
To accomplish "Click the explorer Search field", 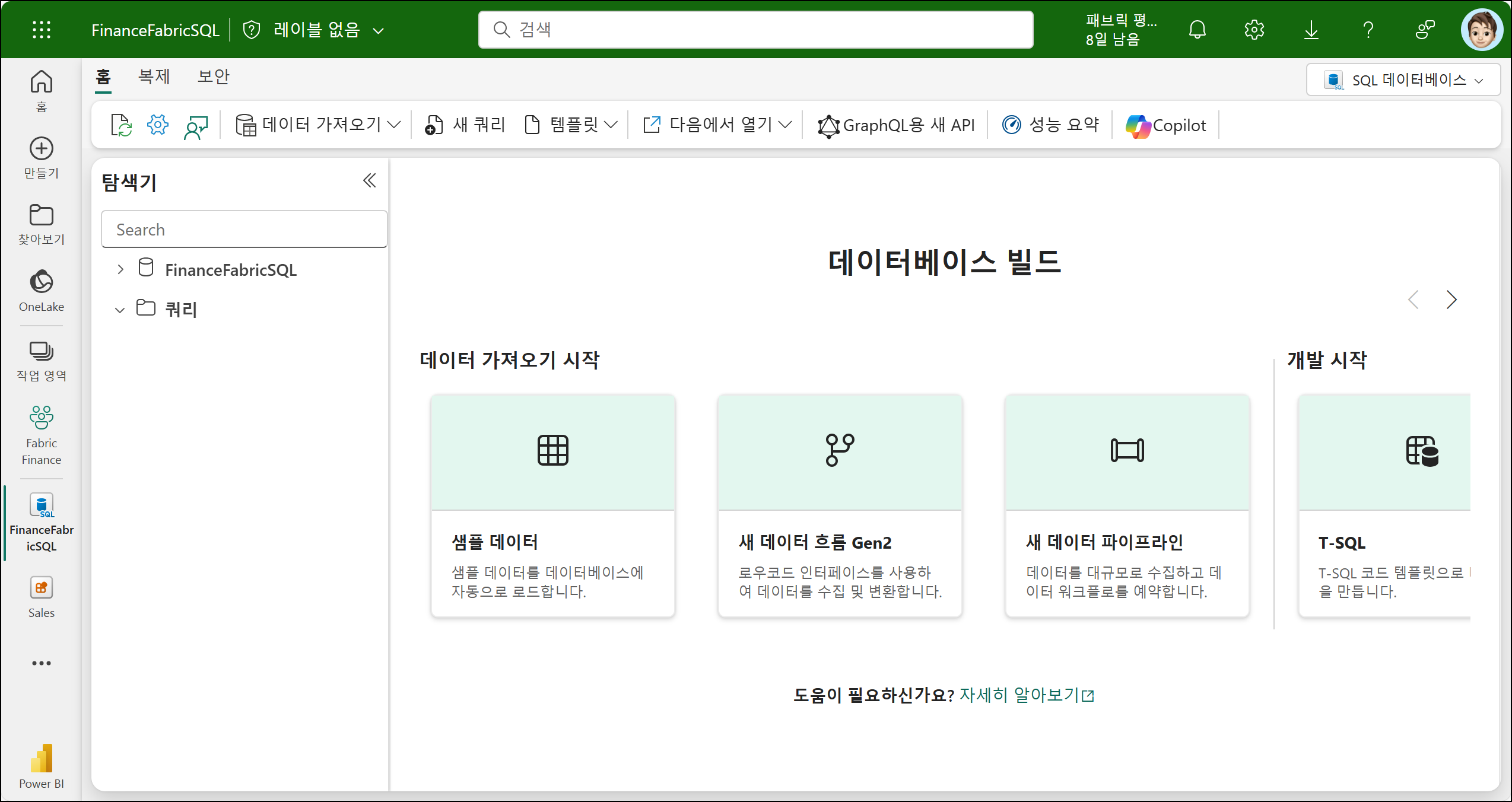I will tap(244, 229).
